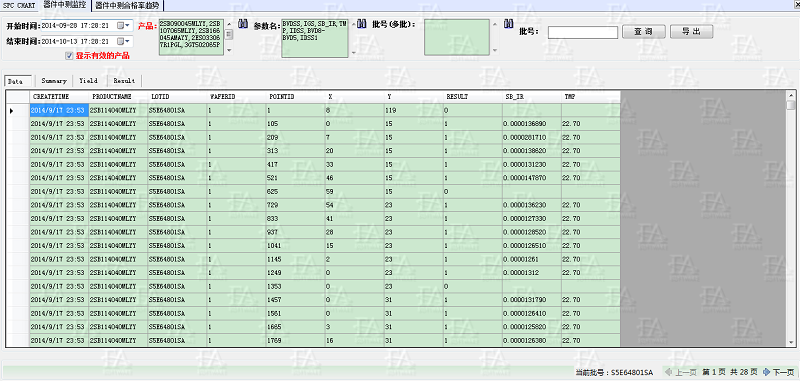Select the first row's record indicator arrow
This screenshot has width=800, height=381.
11,110
